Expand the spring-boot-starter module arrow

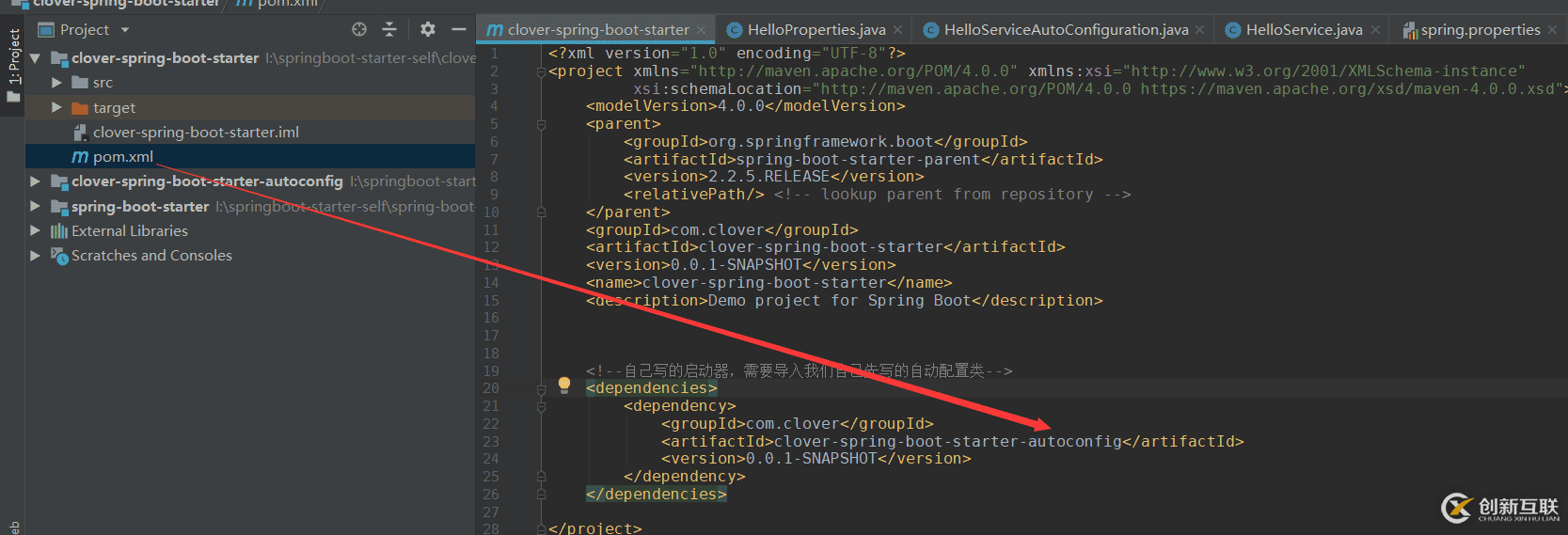tap(35, 206)
